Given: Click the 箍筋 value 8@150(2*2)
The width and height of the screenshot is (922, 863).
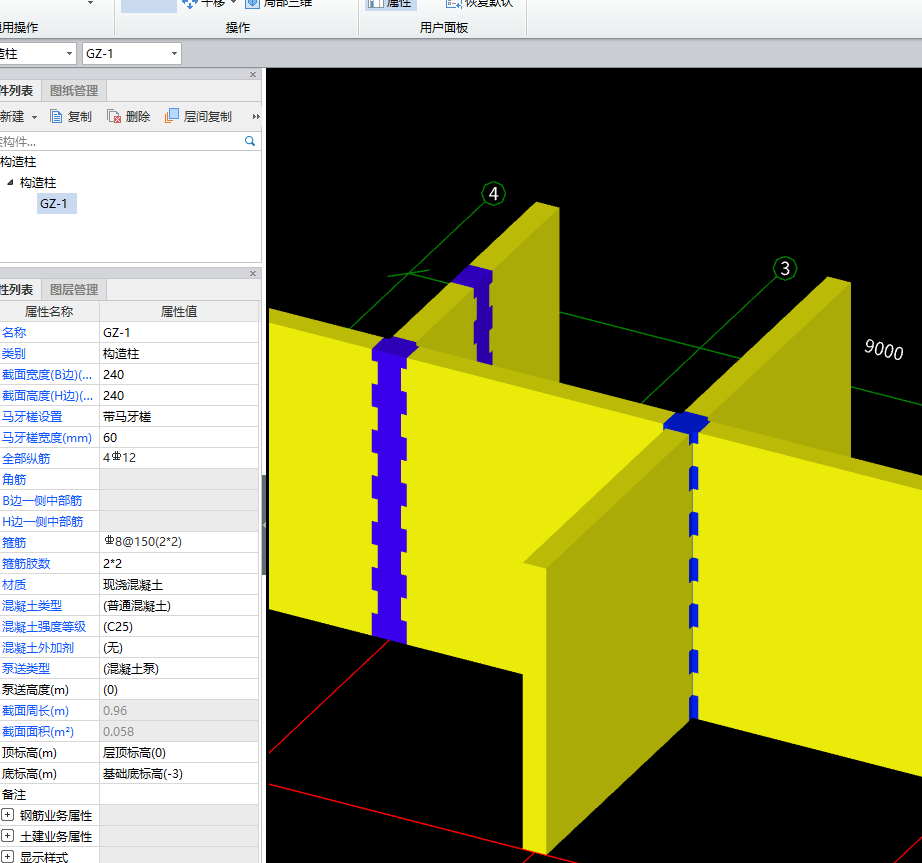Looking at the screenshot, I should (x=179, y=541).
